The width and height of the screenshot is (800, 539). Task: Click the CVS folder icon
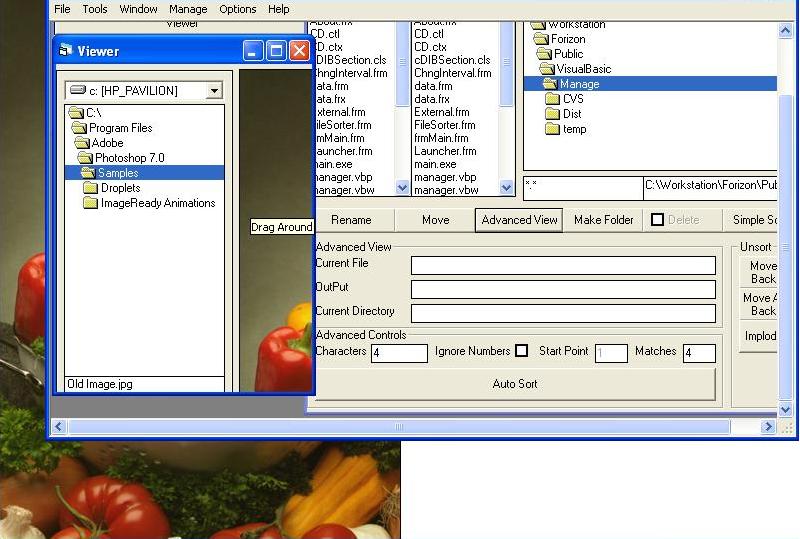click(552, 99)
